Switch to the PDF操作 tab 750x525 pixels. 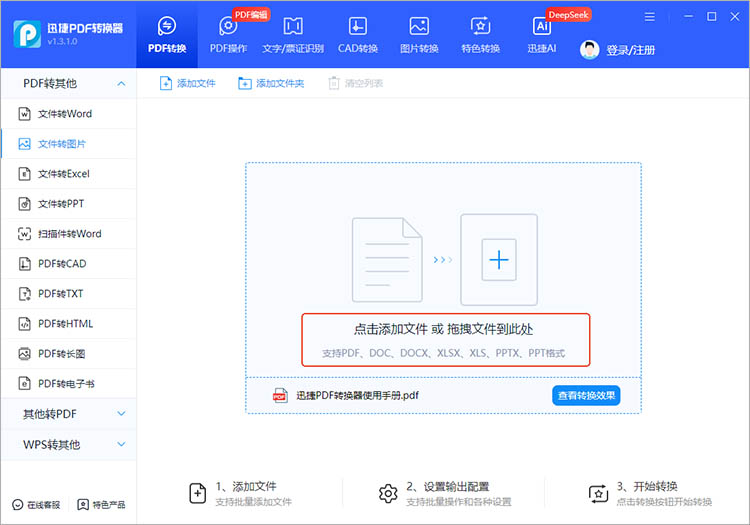pos(228,34)
